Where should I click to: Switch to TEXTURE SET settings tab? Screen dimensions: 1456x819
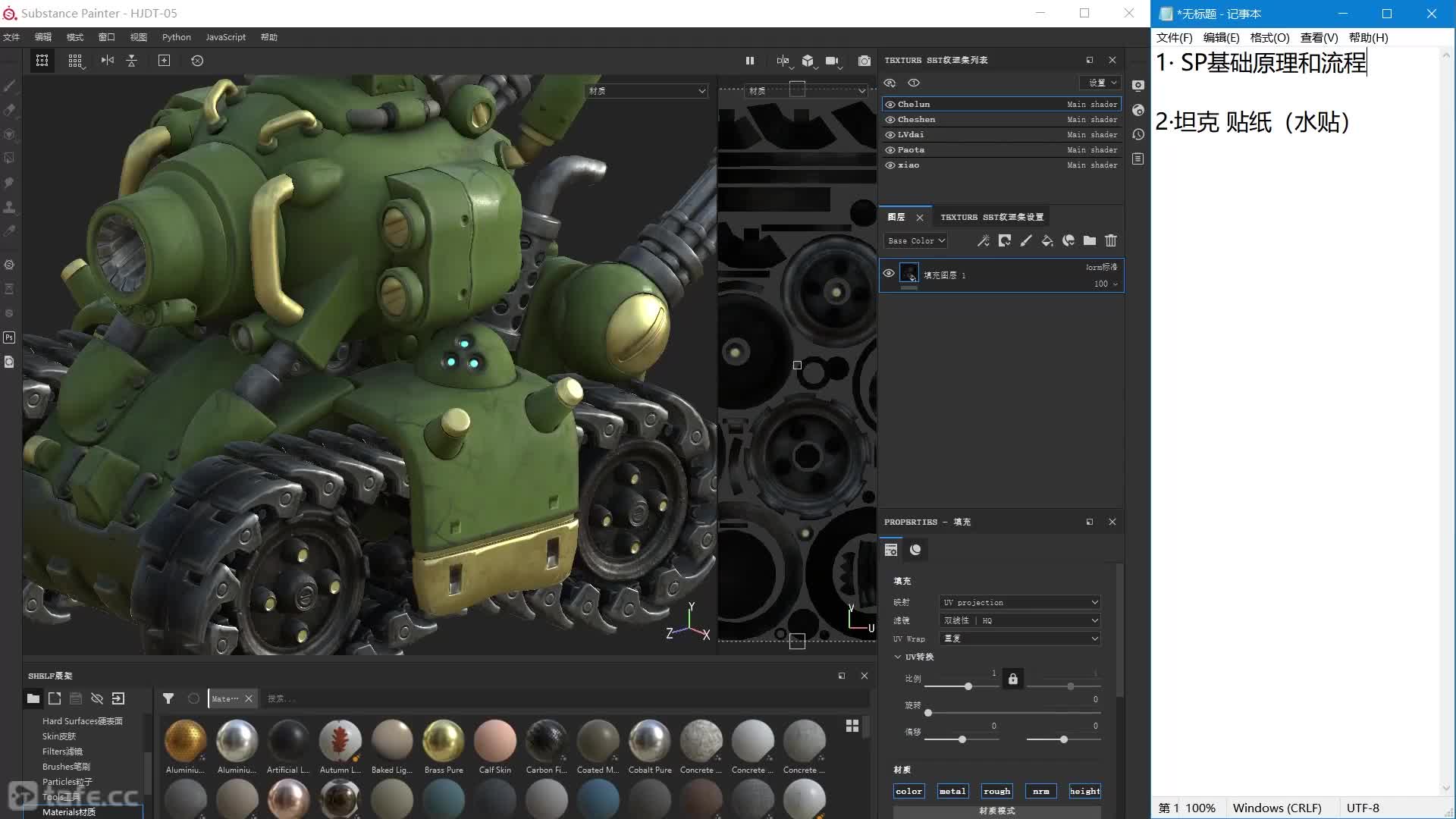[x=992, y=217]
